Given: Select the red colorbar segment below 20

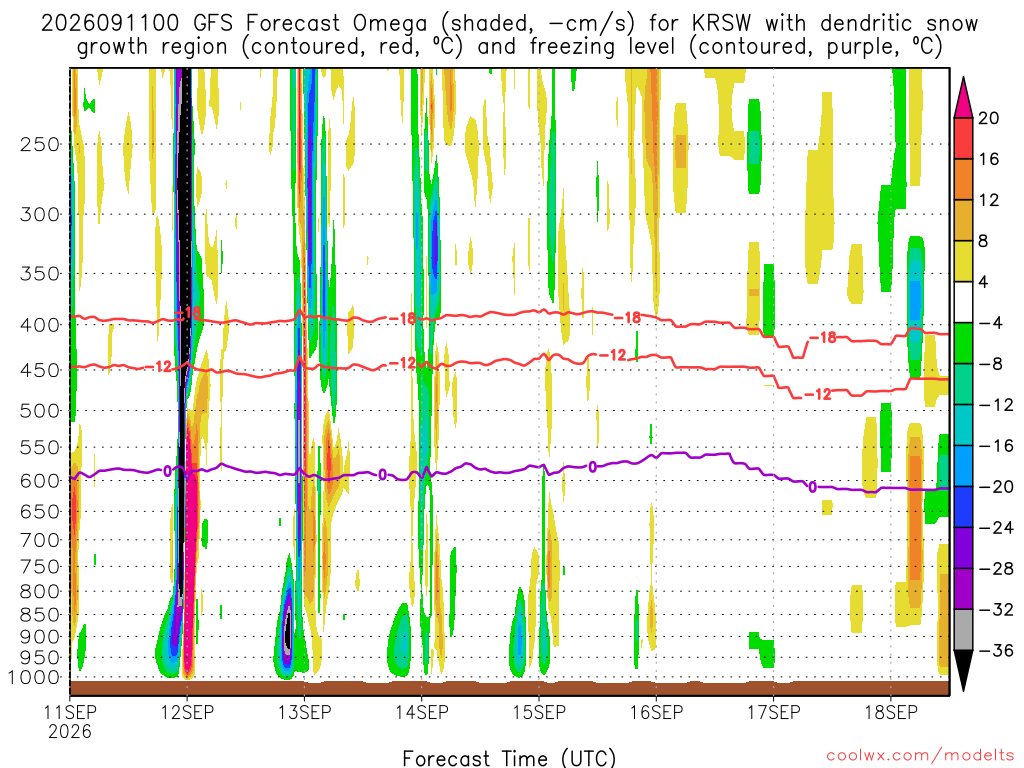Looking at the screenshot, I should 963,138.
